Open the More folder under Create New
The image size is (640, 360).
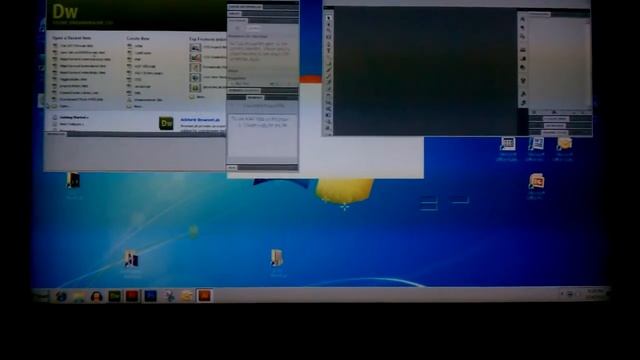coord(135,107)
